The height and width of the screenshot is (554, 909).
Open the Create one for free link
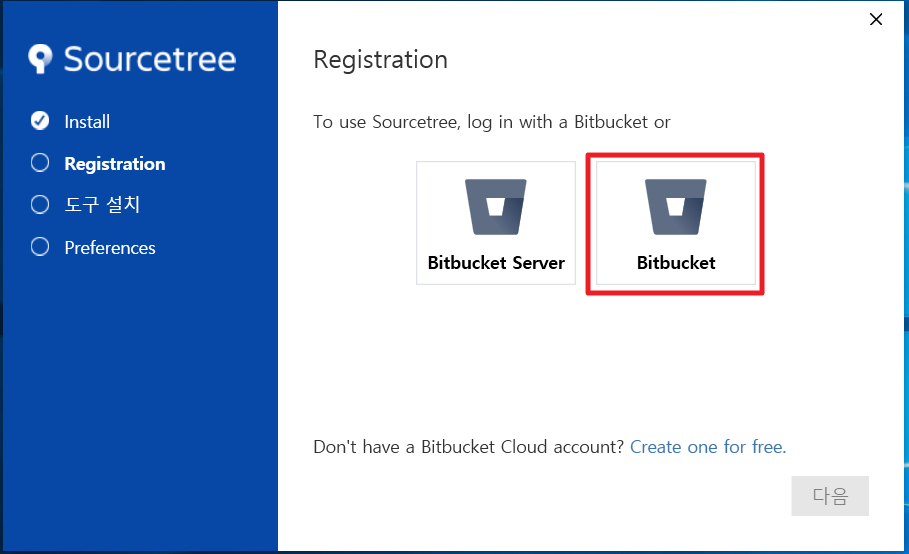[708, 447]
